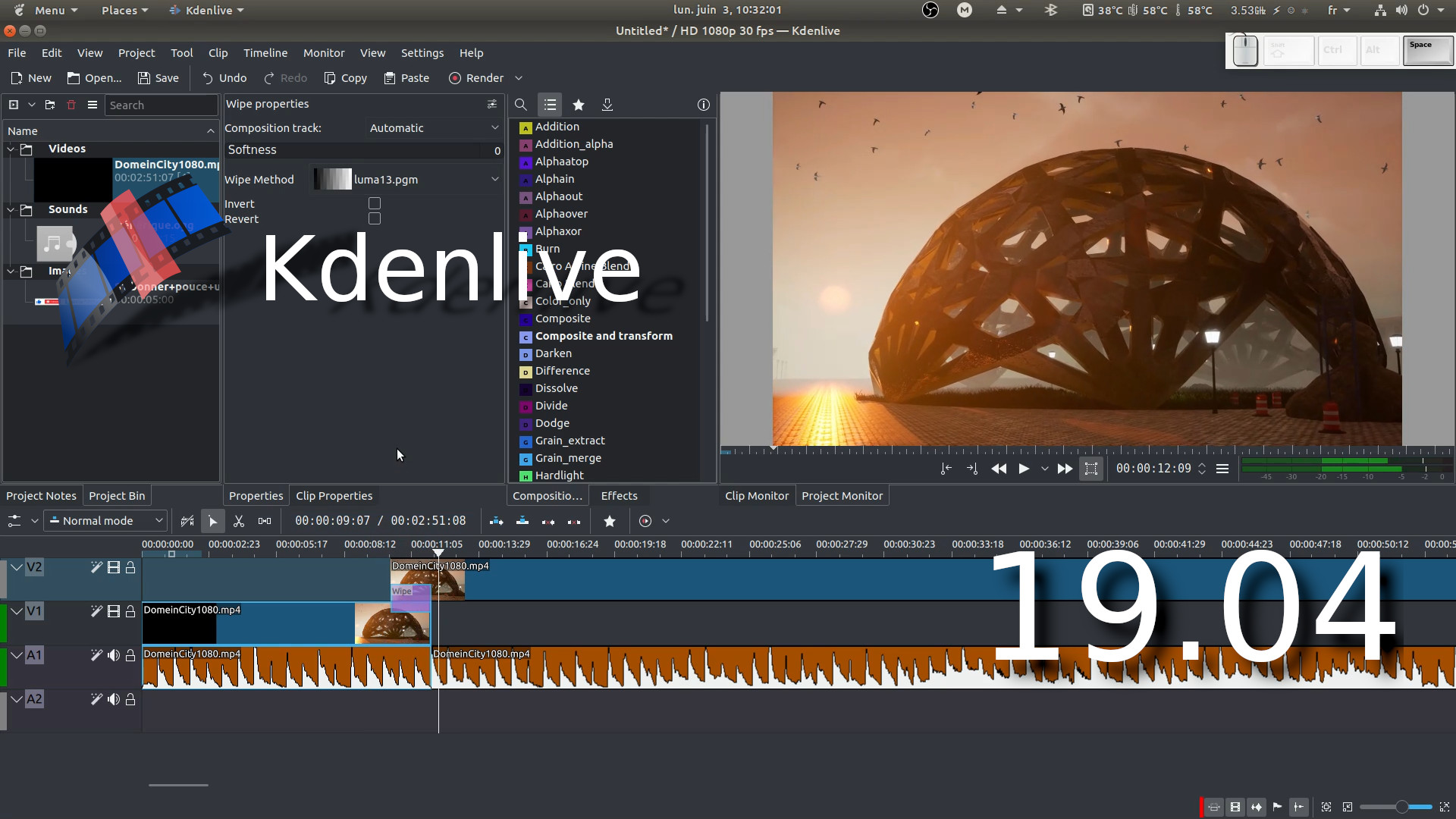The image size is (1456, 819).
Task: Click the create folder icon in project bin
Action: 50,105
